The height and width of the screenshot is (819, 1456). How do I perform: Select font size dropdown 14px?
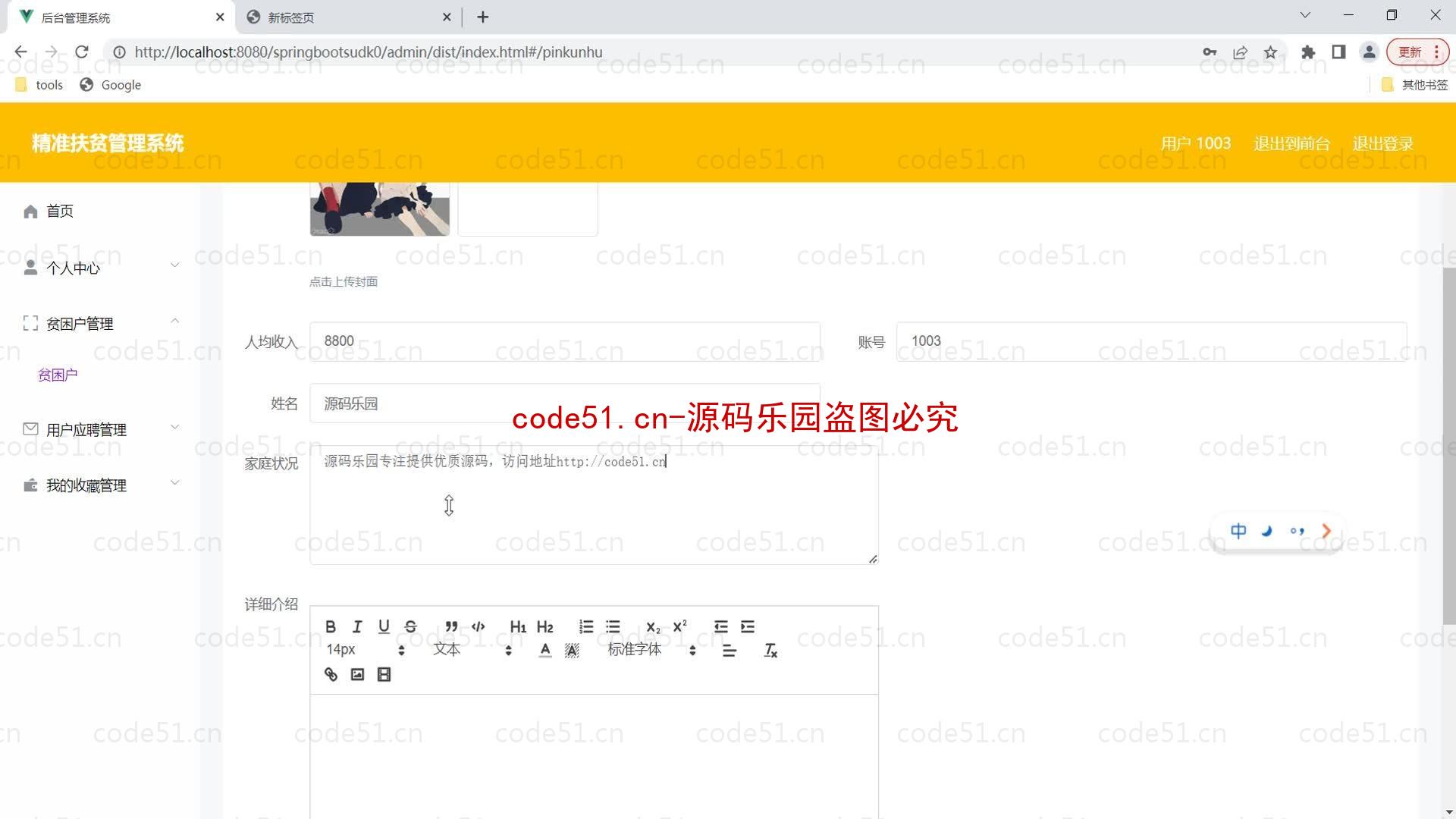(x=363, y=649)
